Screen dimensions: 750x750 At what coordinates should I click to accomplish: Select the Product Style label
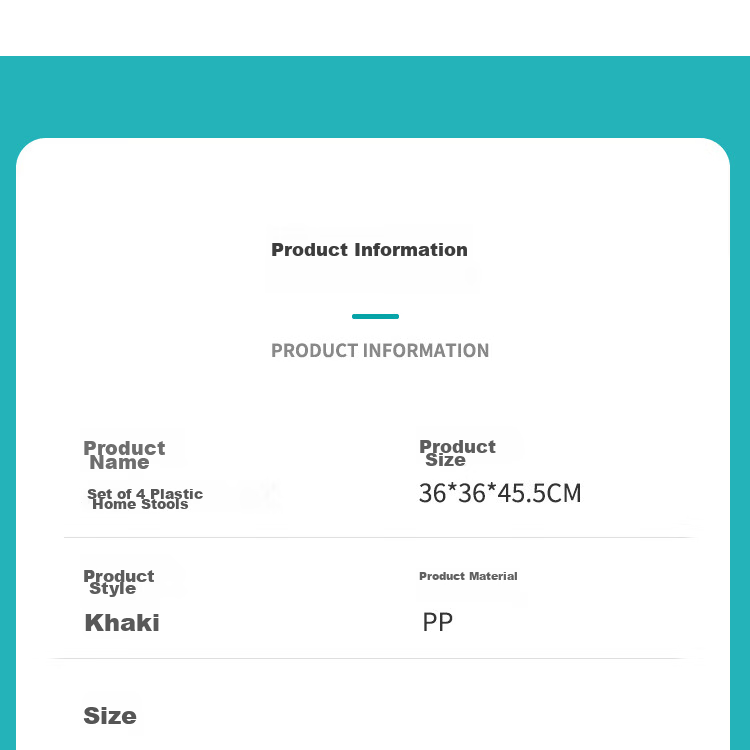pos(119,582)
